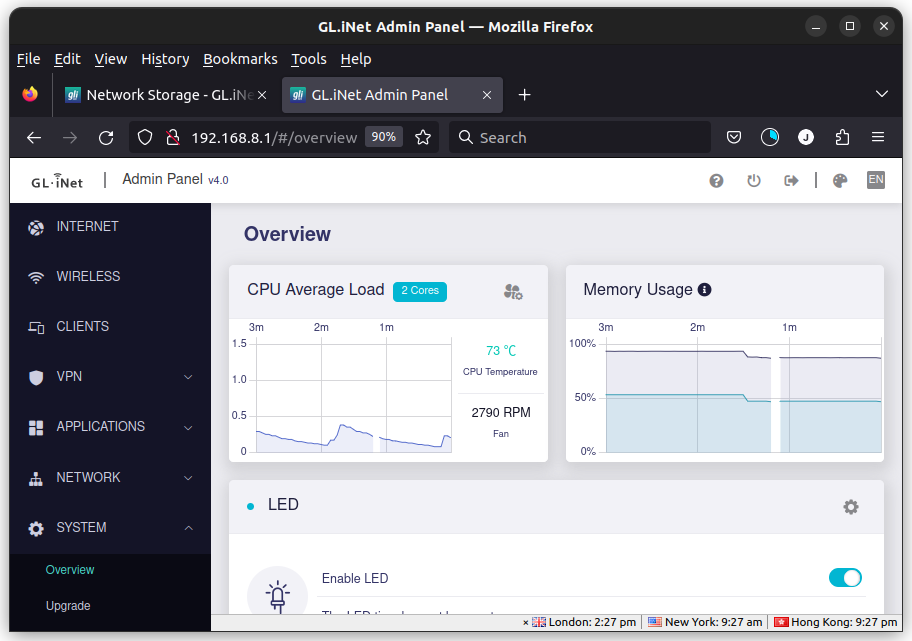Viewport: 912px width, 641px height.
Task: Go to Wireless page in sidebar
Action: (88, 277)
